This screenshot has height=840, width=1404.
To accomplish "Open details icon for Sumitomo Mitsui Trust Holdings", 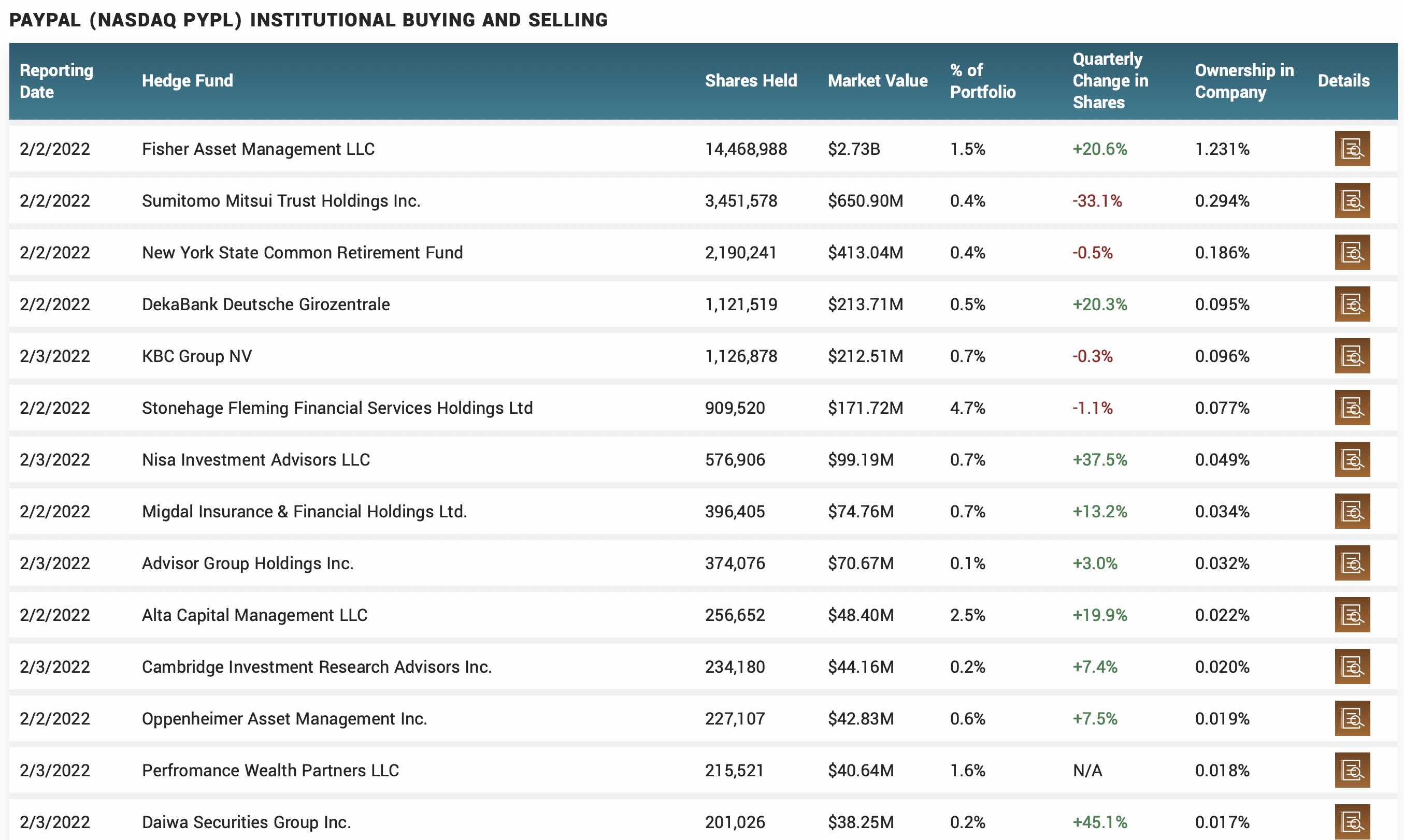I will (1352, 200).
